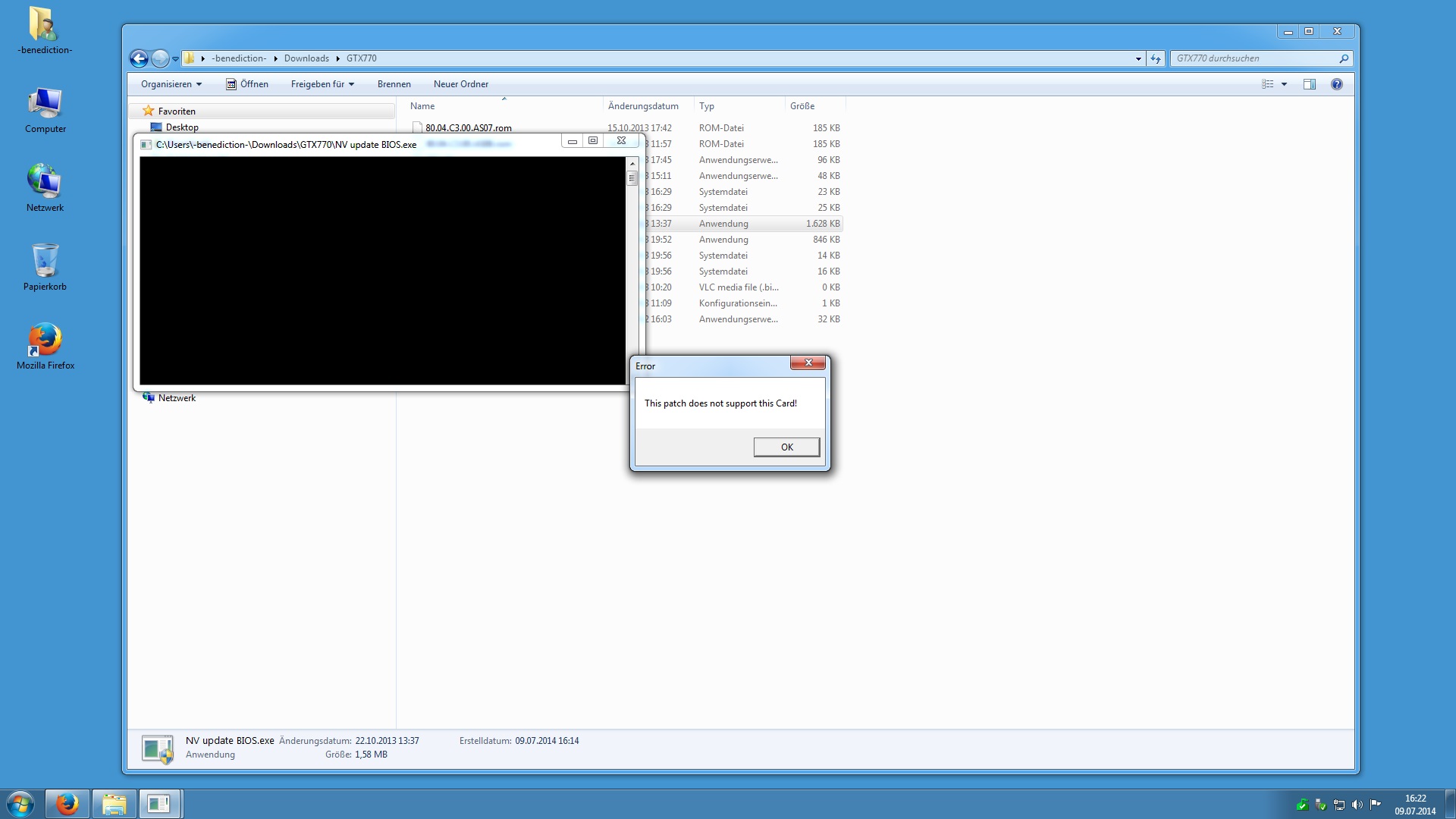Click the Windows Start orb
This screenshot has height=819, width=1456.
[20, 804]
